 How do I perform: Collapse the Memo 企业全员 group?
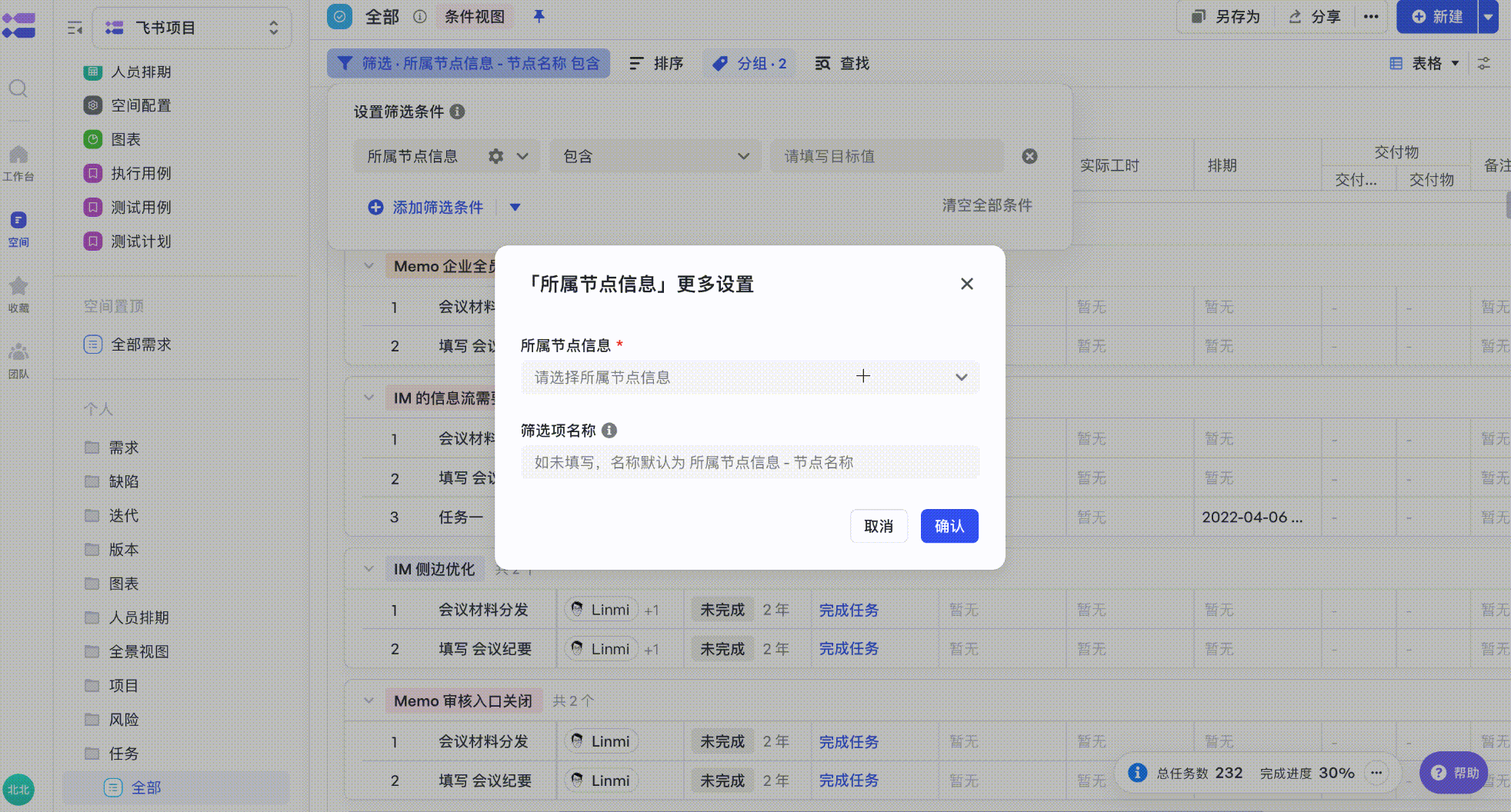click(369, 266)
